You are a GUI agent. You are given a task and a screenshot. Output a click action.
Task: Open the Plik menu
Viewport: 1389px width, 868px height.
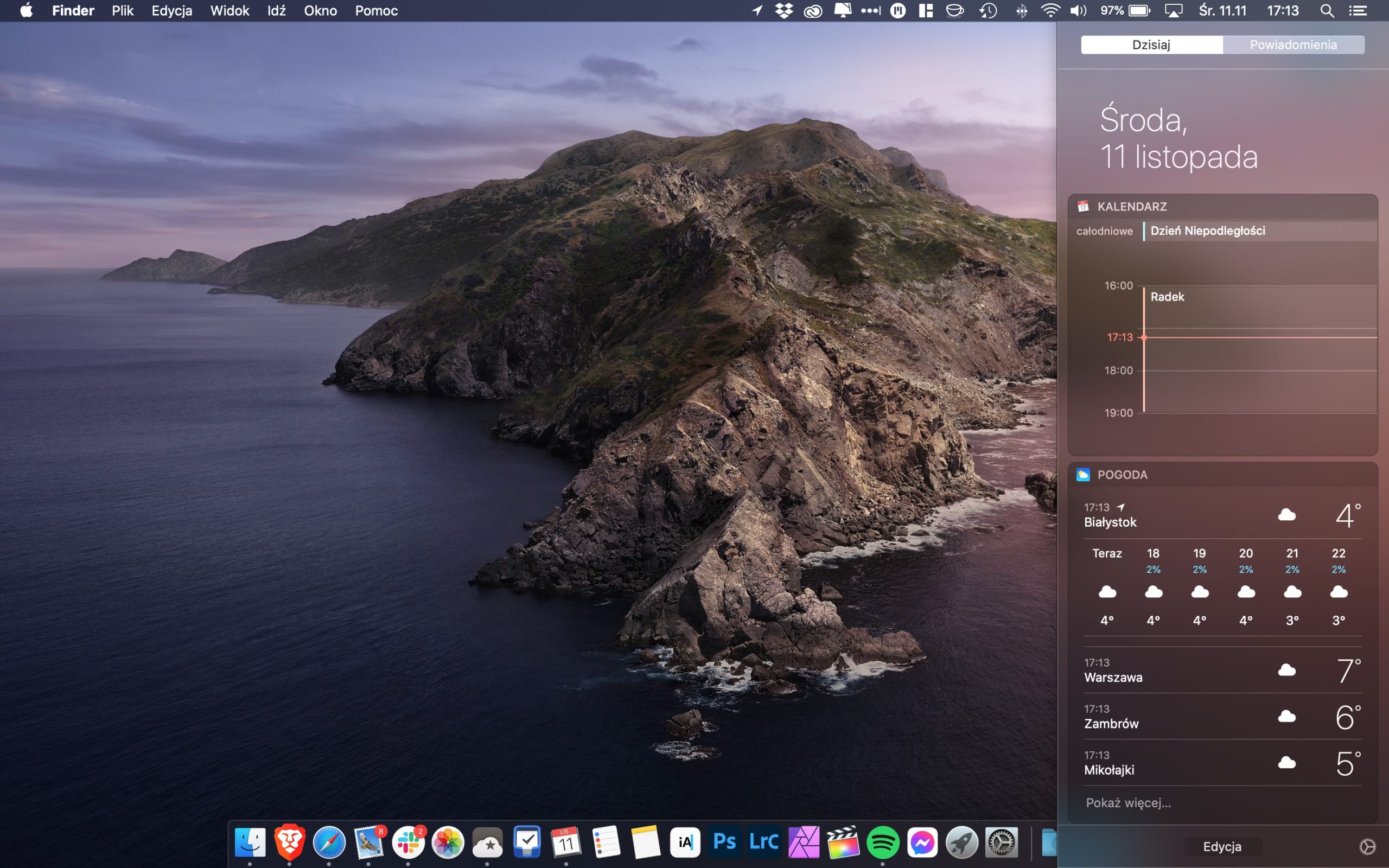tap(122, 10)
